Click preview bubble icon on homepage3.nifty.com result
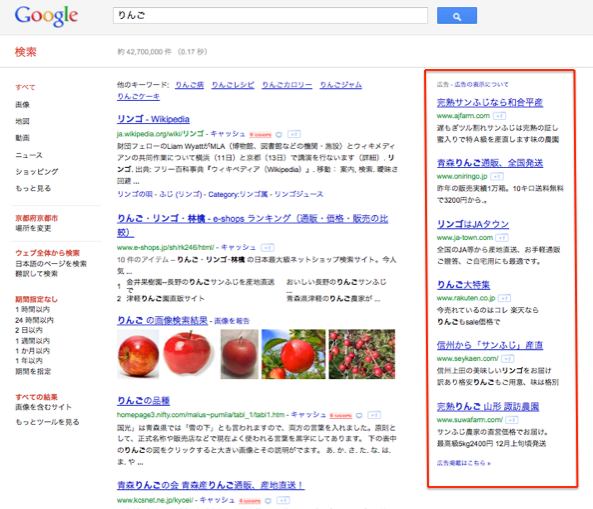Screen dimensions: 593x509 click(x=359, y=415)
